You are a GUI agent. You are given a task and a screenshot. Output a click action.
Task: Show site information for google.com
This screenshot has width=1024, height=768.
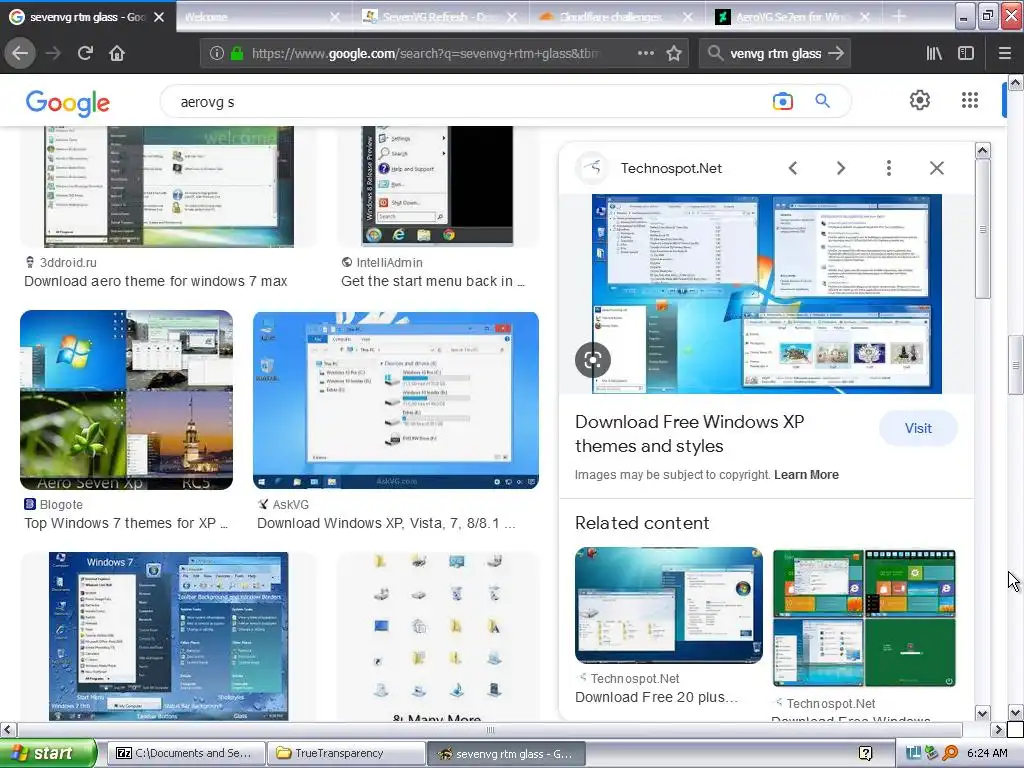point(217,54)
